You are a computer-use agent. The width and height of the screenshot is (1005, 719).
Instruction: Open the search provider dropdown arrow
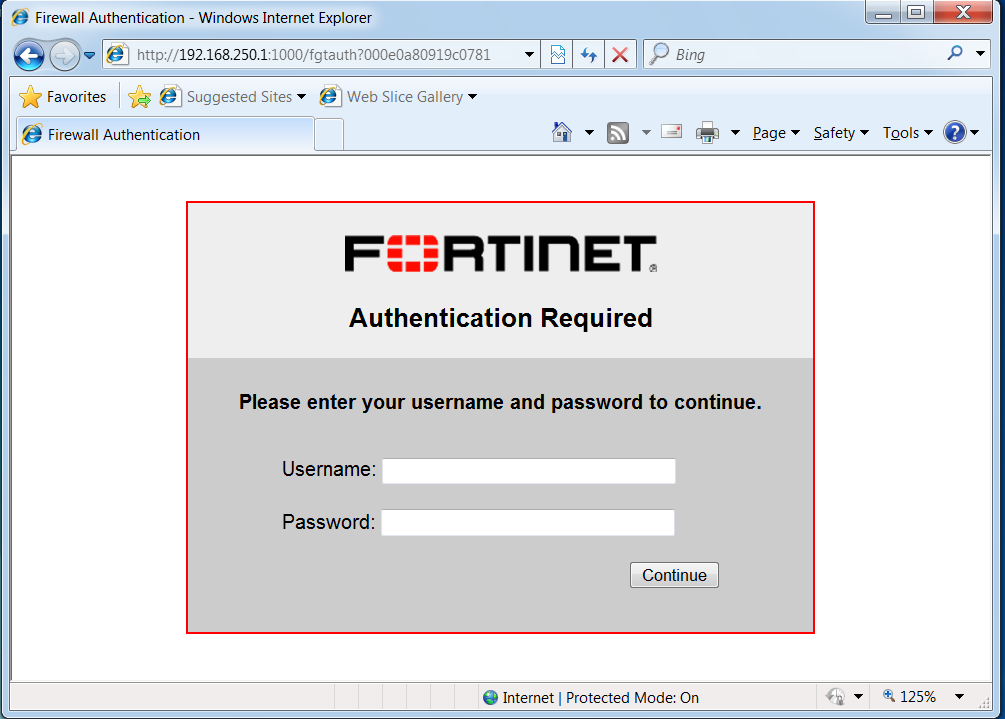(x=980, y=54)
